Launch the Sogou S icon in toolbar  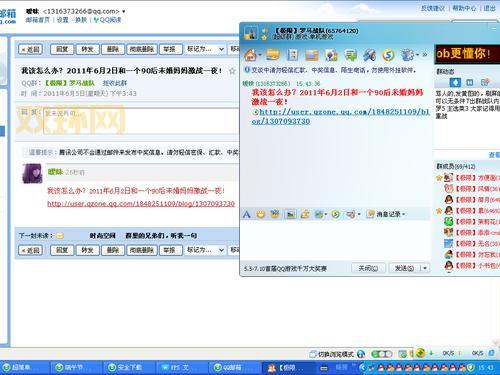pos(388,55)
